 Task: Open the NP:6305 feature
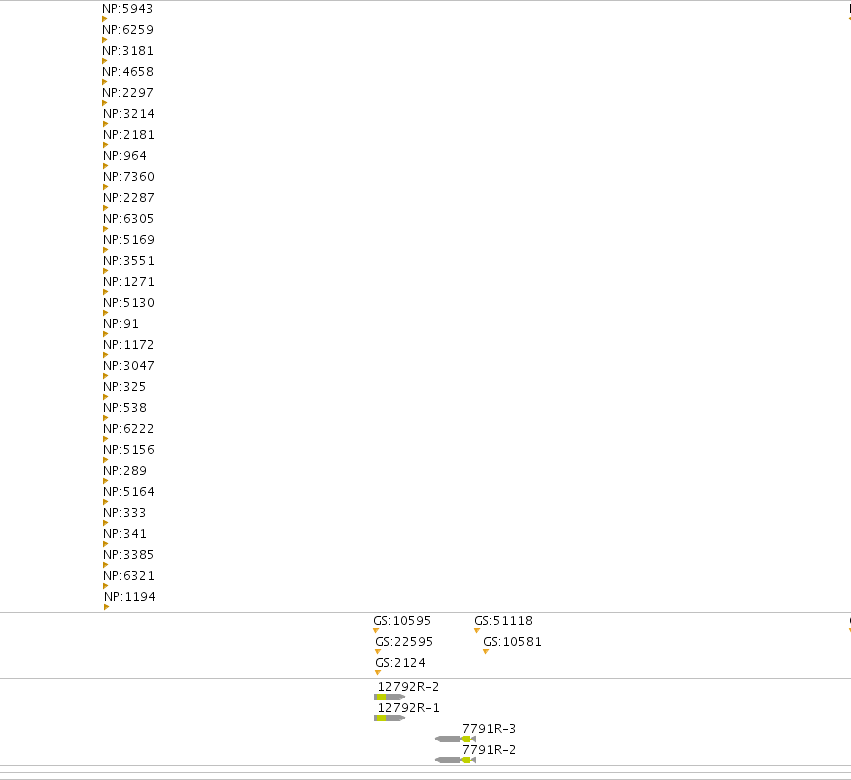click(x=129, y=219)
